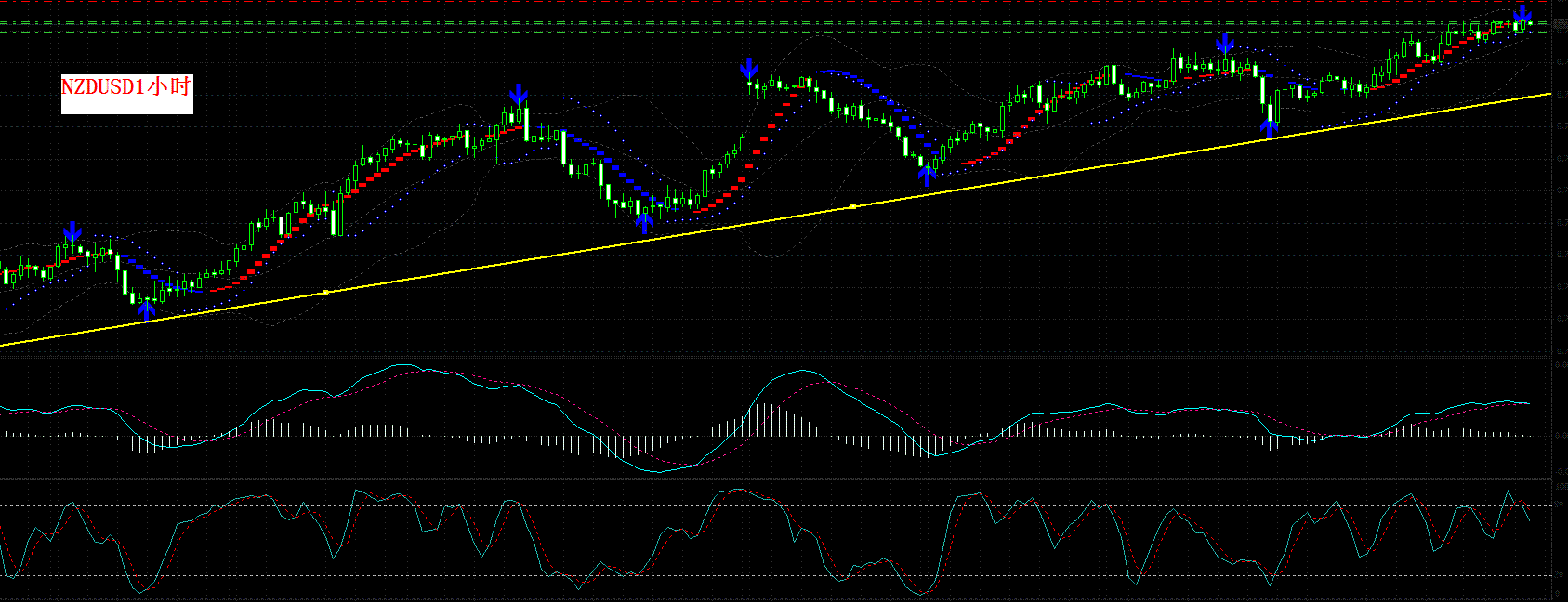This screenshot has width=1568, height=604.
Task: Click the trendline's earlier square anchor point
Action: [x=325, y=293]
